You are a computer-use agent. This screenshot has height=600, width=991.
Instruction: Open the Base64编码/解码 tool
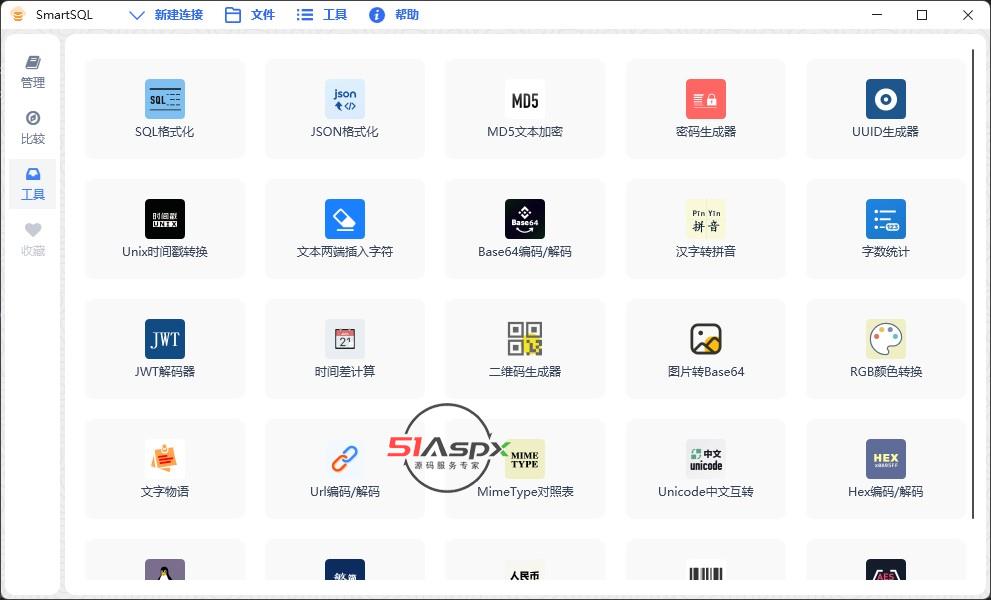pyautogui.click(x=525, y=229)
